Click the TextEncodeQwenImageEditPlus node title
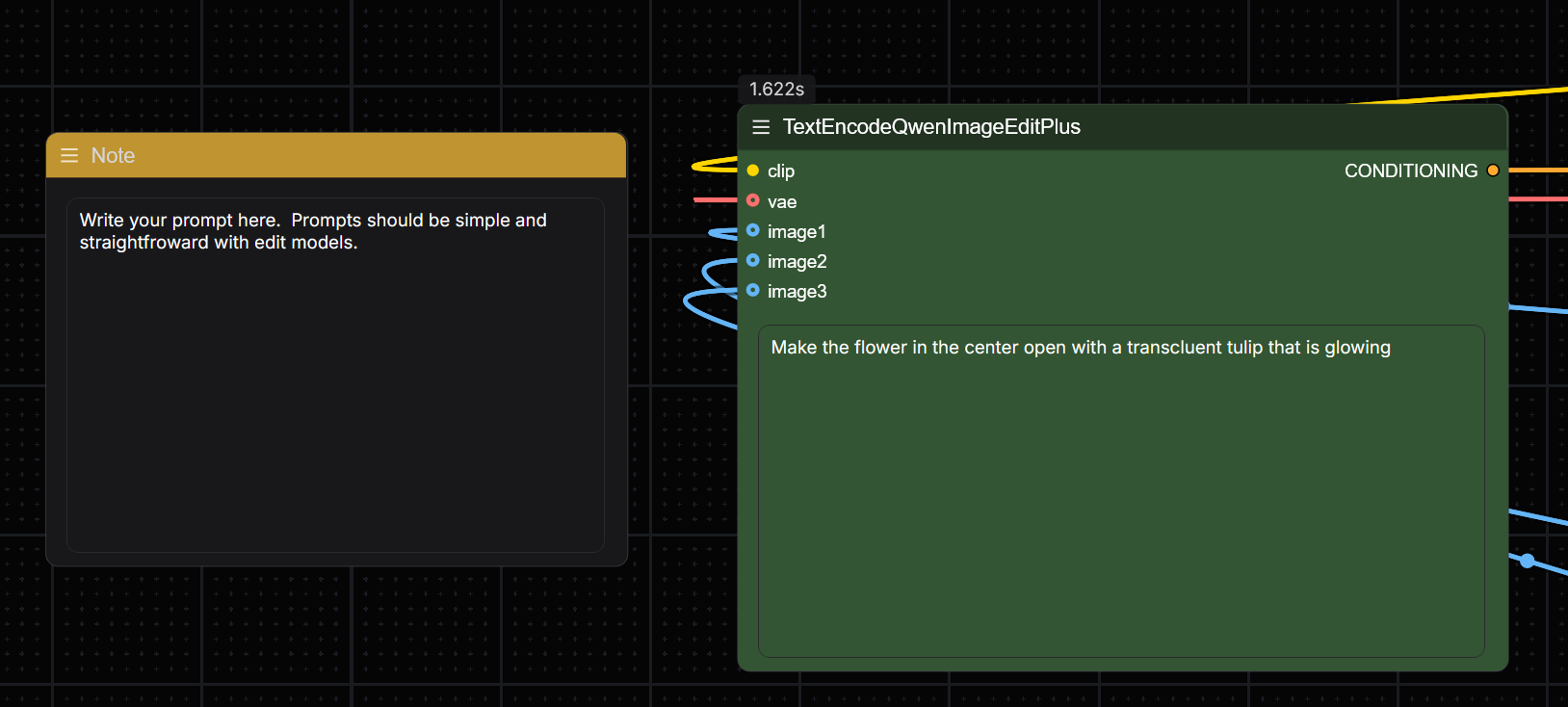The image size is (1568, 707). [931, 127]
